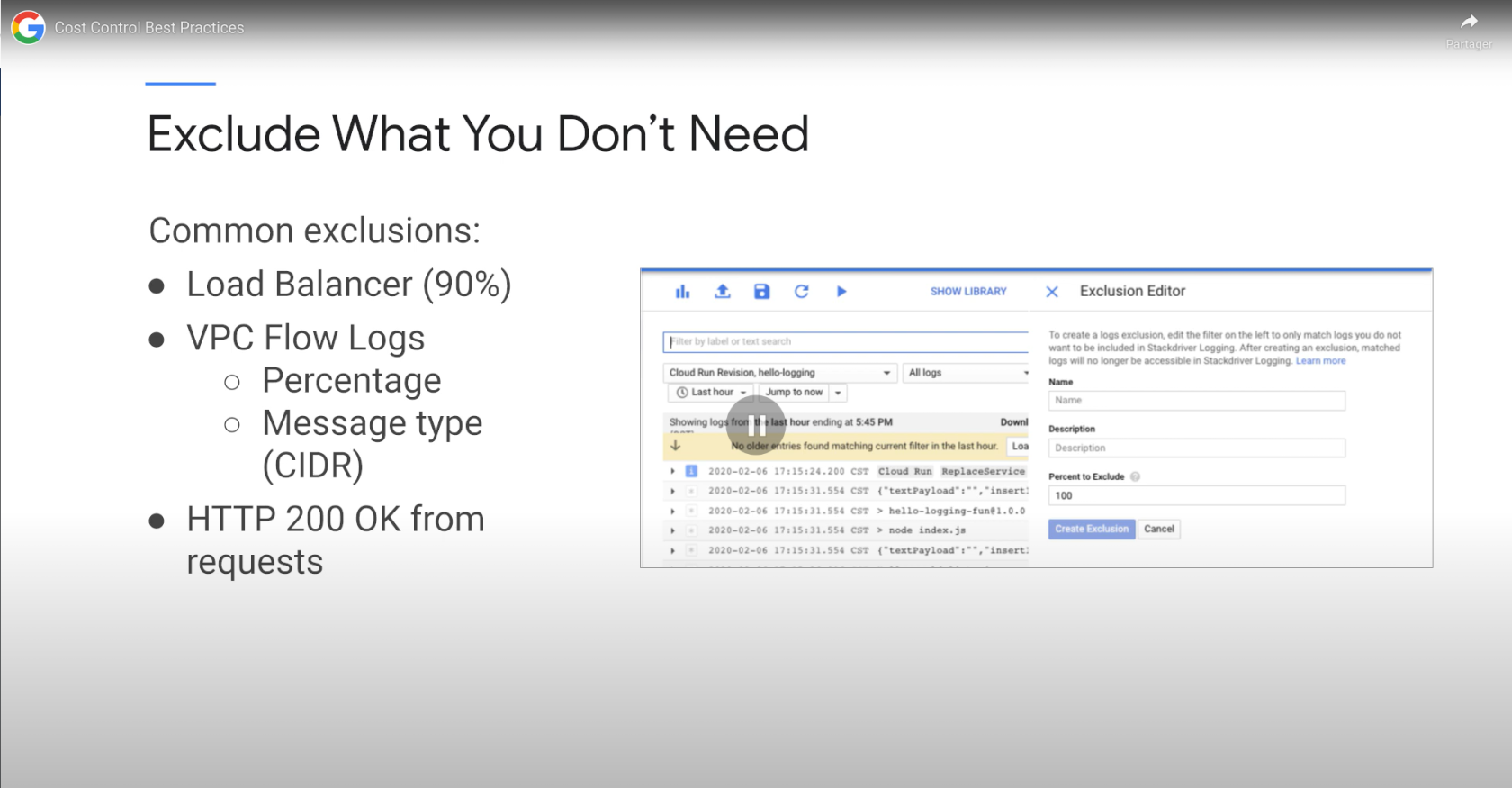The image size is (1512, 788).
Task: Open the Learn more link
Action: (x=1320, y=361)
